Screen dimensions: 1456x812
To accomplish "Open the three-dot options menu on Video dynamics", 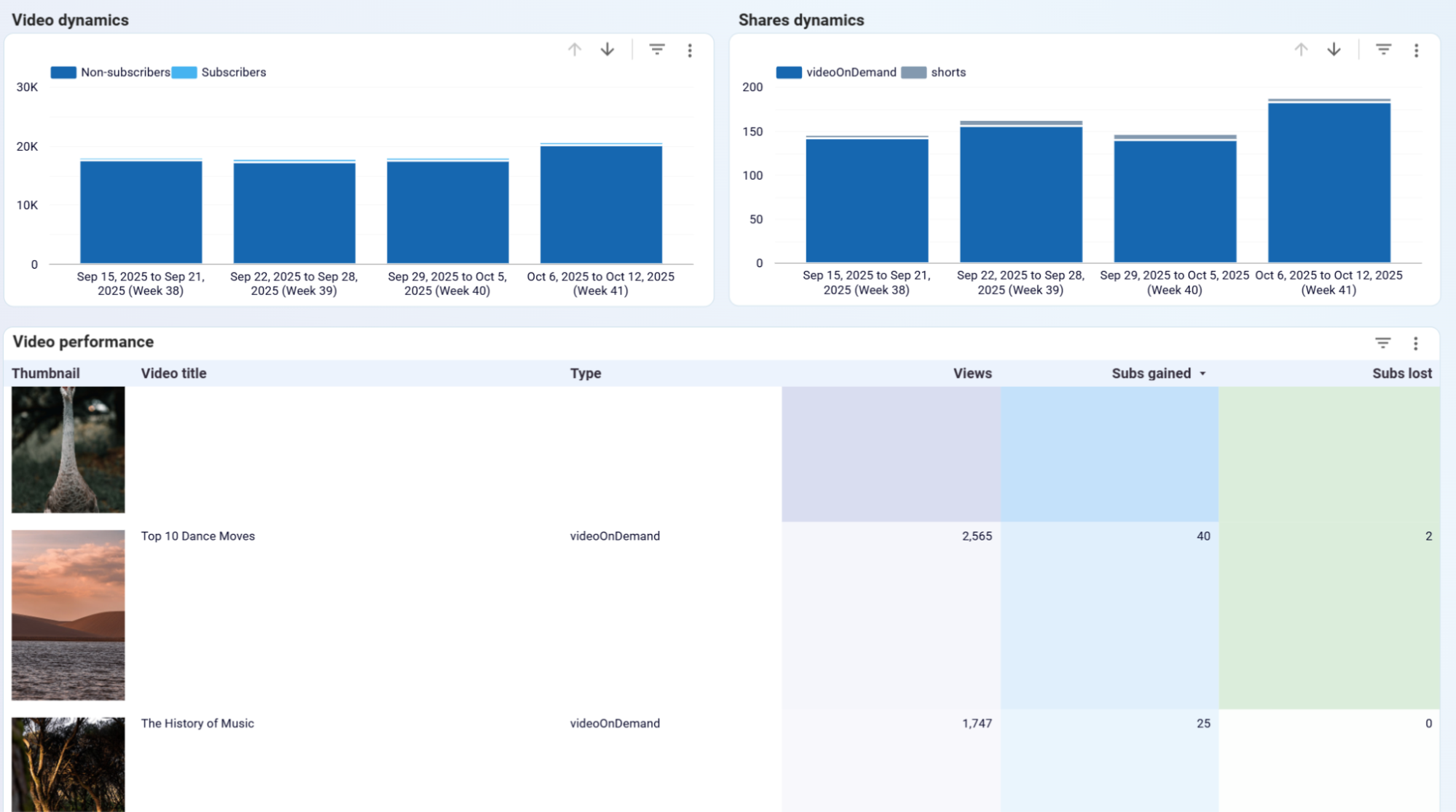I will 689,50.
